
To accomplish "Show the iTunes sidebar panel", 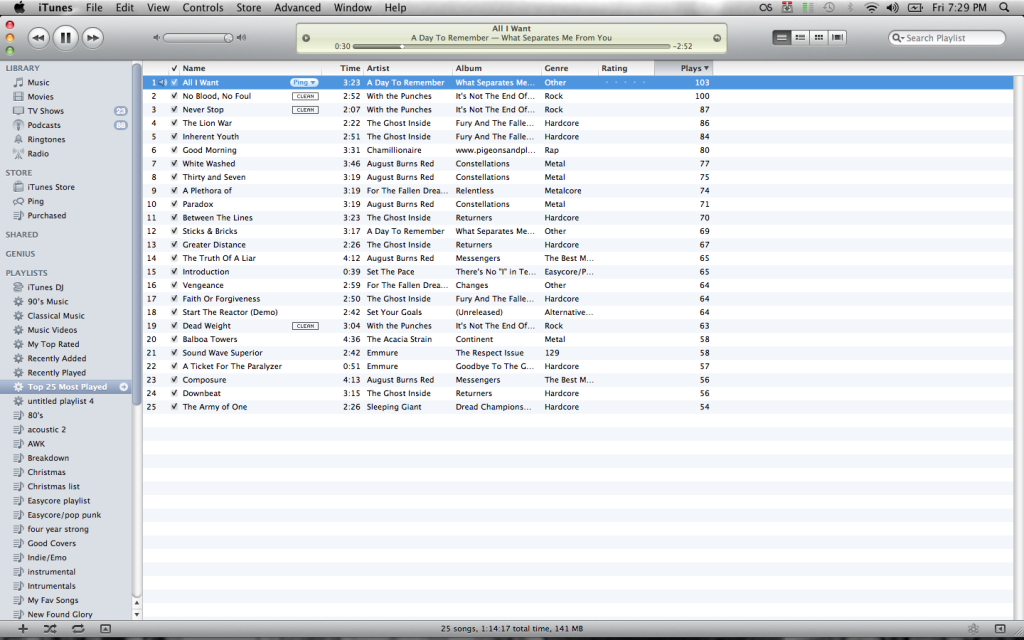I will point(1000,629).
